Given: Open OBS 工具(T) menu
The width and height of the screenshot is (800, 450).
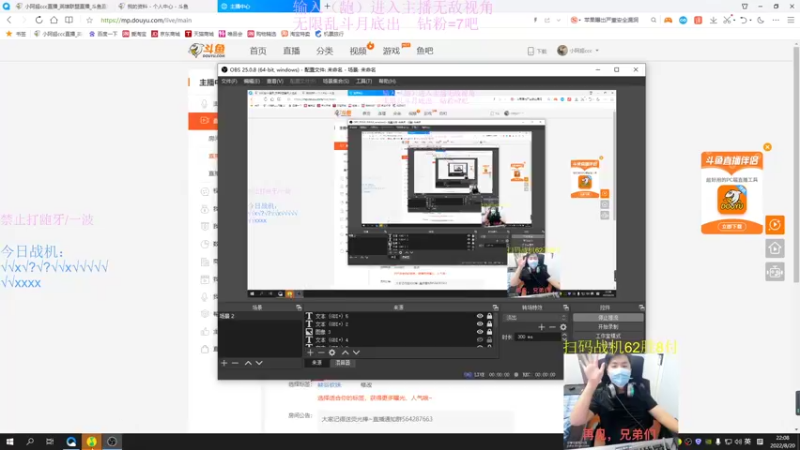Looking at the screenshot, I should click(364, 81).
